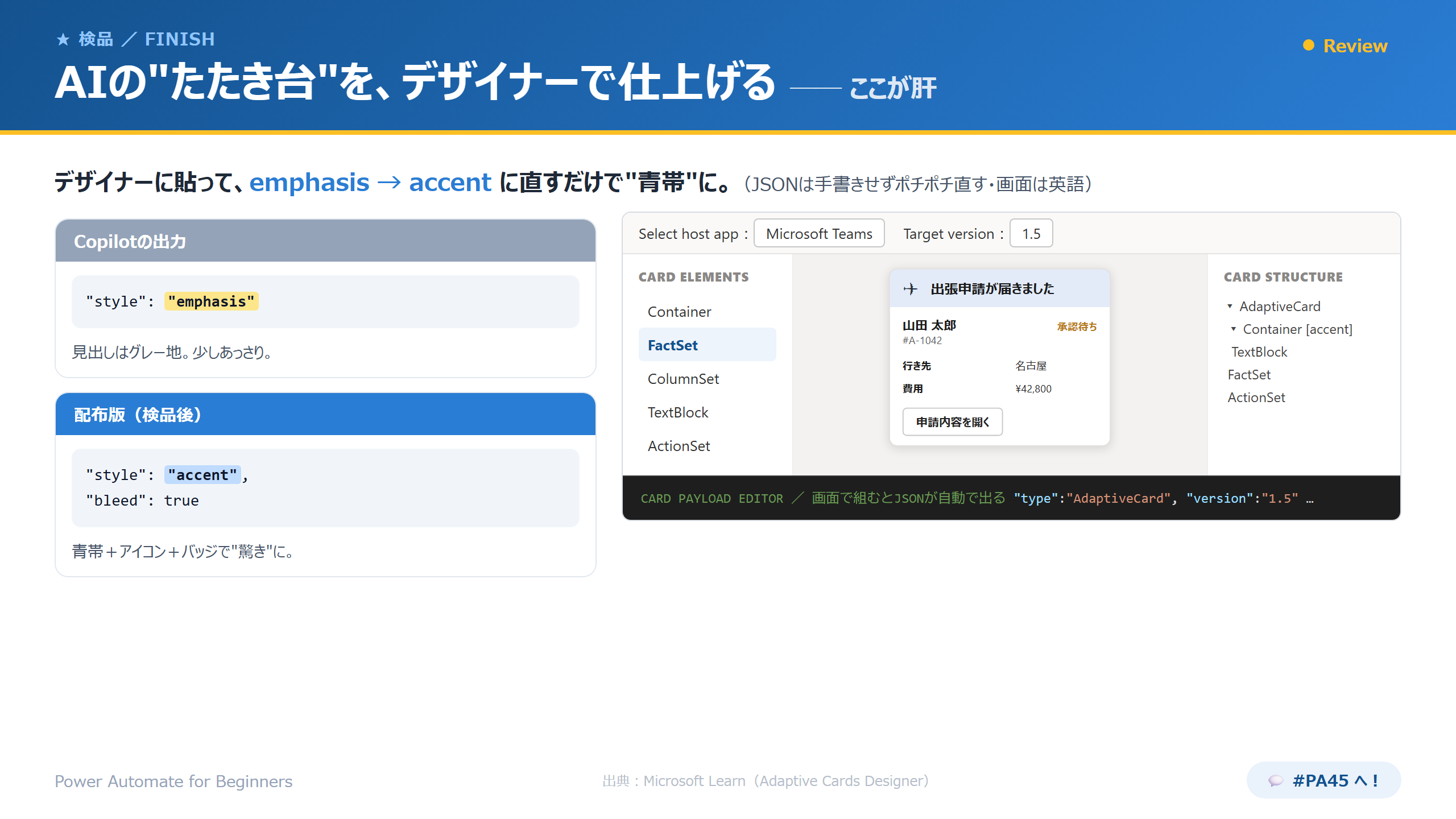1456x819 pixels.
Task: Select FactSet in Card Structure tree
Action: (1249, 375)
